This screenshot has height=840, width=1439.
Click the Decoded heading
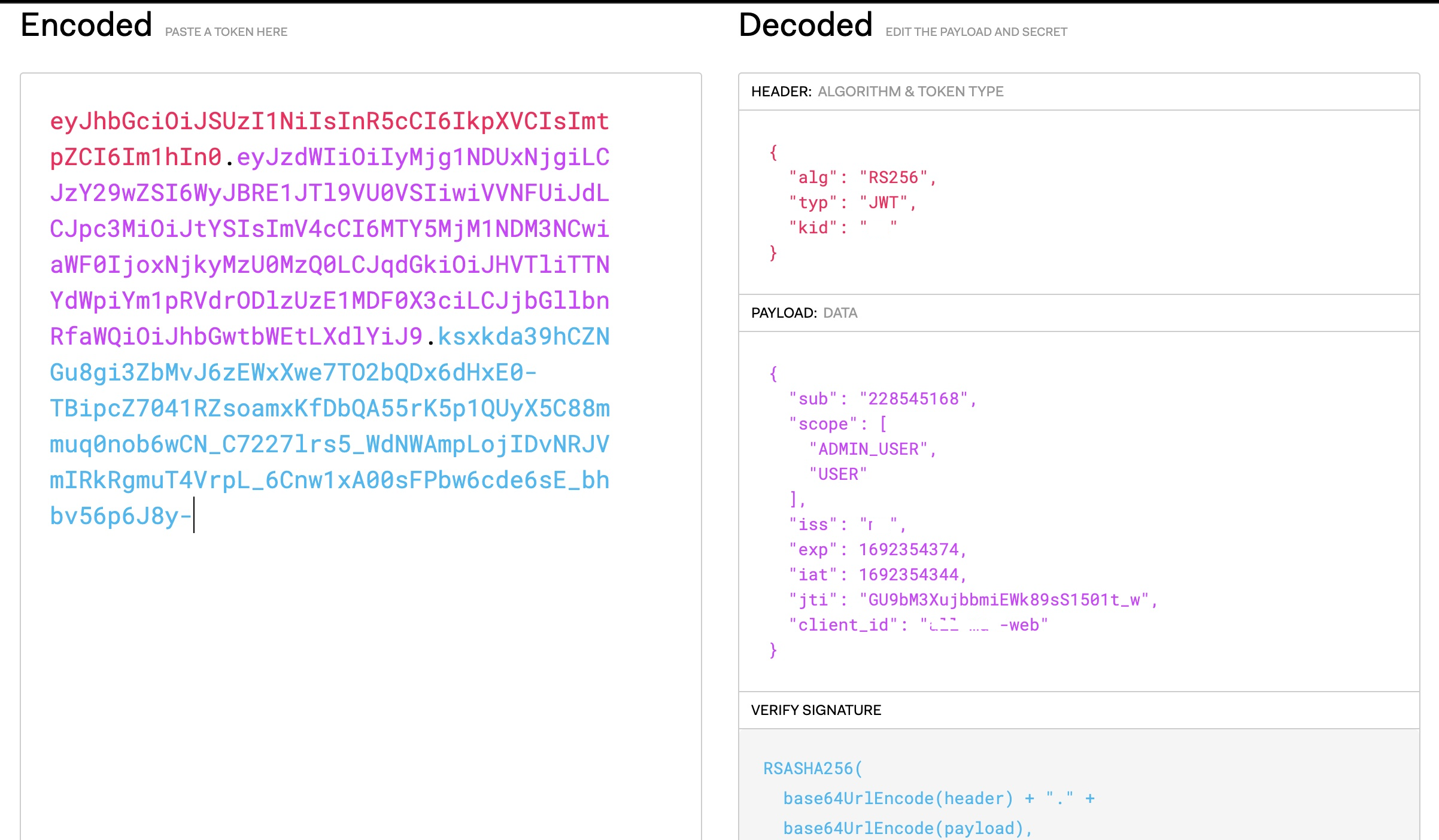coord(806,25)
